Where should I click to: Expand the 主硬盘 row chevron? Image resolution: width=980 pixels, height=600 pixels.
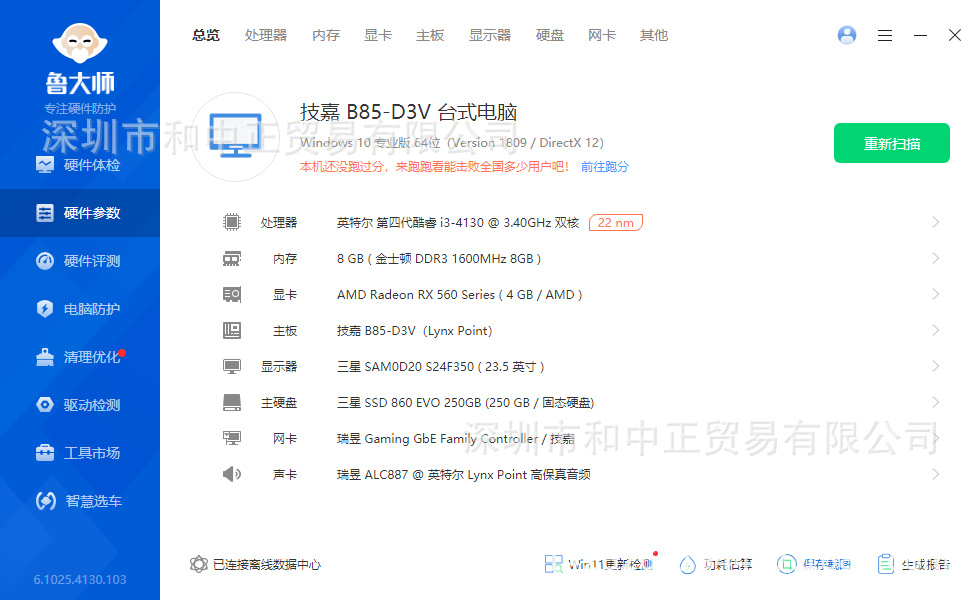click(936, 402)
